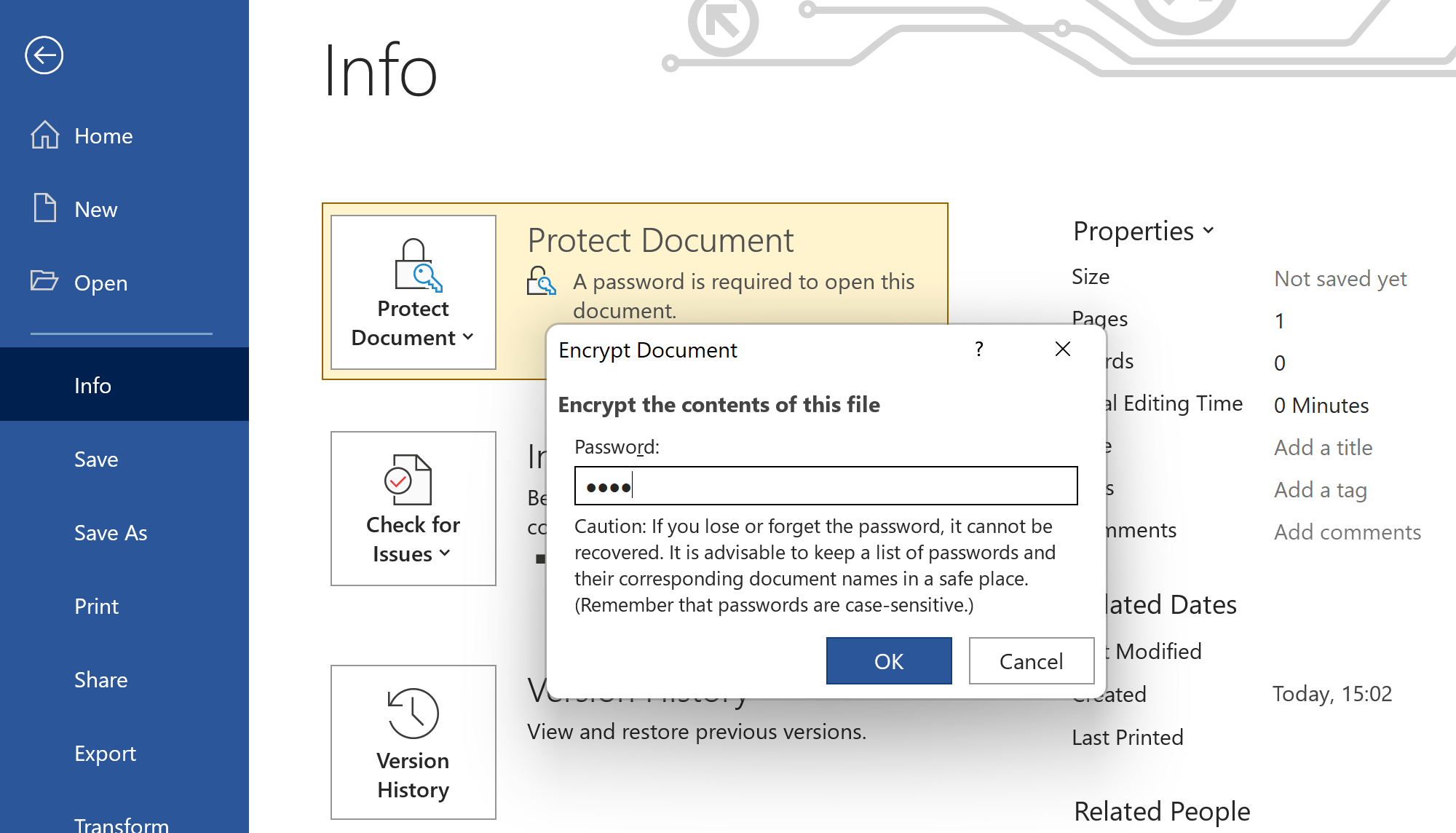Select Info from the left sidebar menu

point(92,385)
